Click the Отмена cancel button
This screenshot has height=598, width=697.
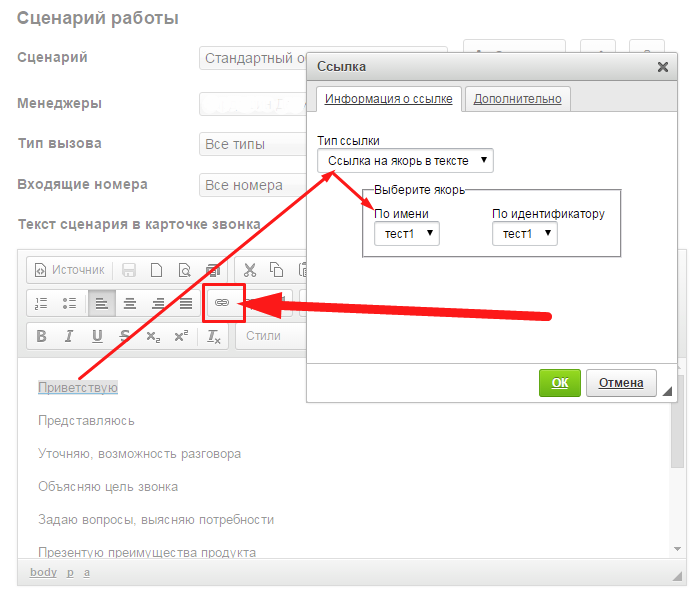[621, 383]
